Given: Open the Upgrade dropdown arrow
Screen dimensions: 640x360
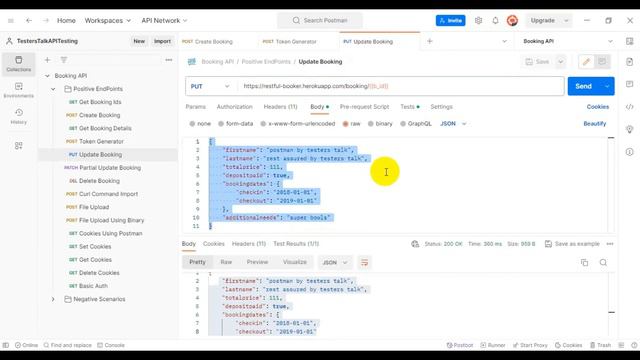Looking at the screenshot, I should 566,20.
